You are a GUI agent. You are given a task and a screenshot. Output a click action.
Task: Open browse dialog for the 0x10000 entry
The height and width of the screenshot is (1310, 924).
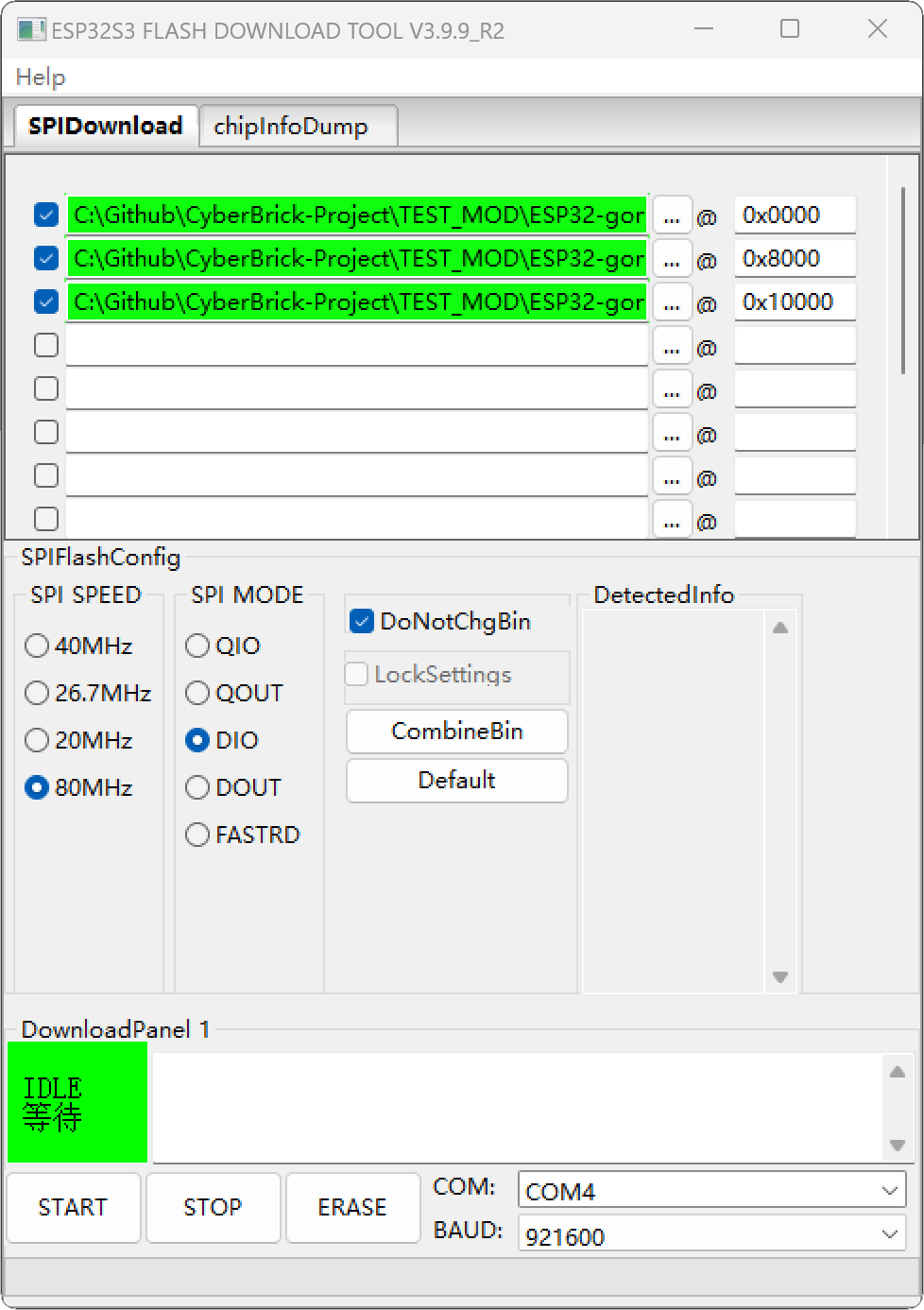pyautogui.click(x=672, y=302)
